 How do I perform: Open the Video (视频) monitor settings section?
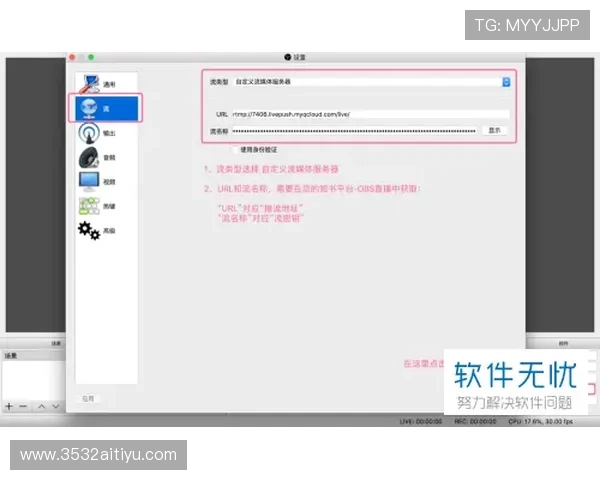click(x=106, y=182)
